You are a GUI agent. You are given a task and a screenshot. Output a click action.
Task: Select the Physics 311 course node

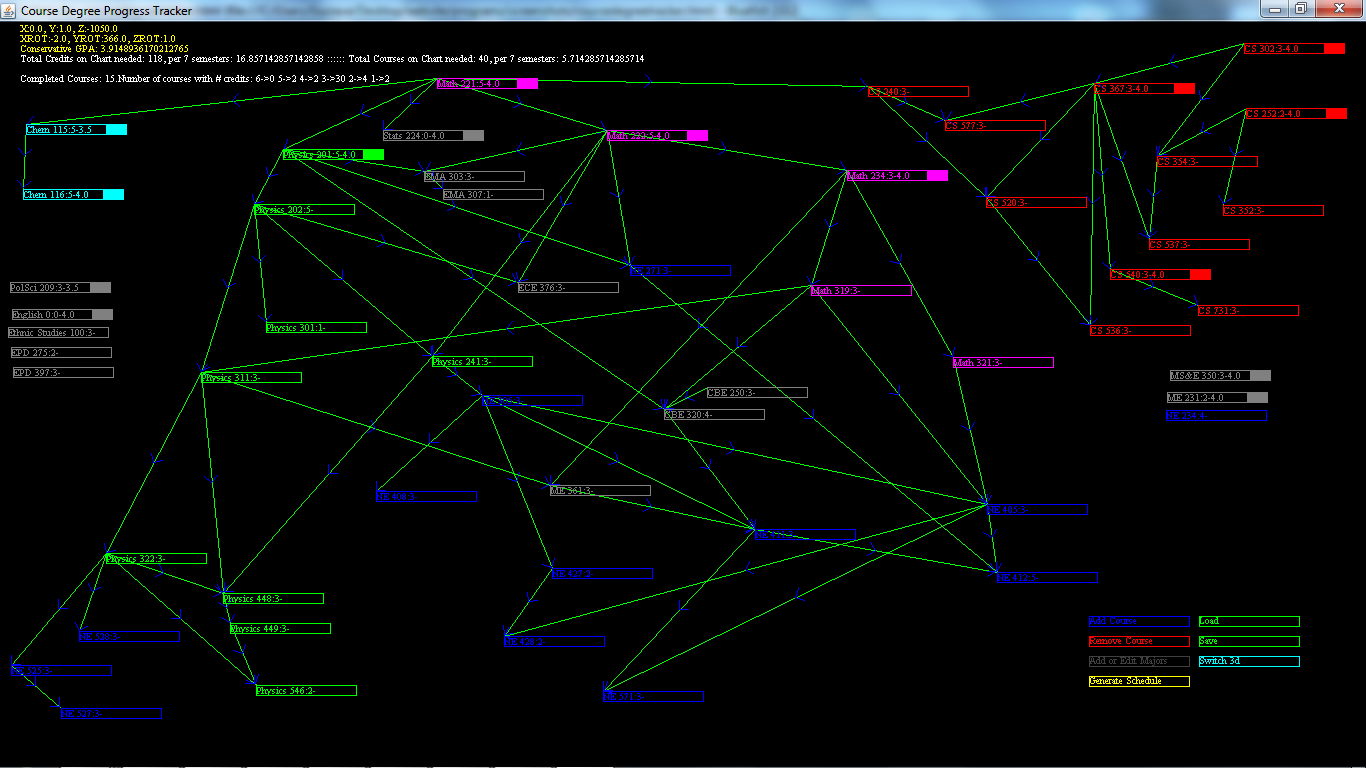click(251, 378)
